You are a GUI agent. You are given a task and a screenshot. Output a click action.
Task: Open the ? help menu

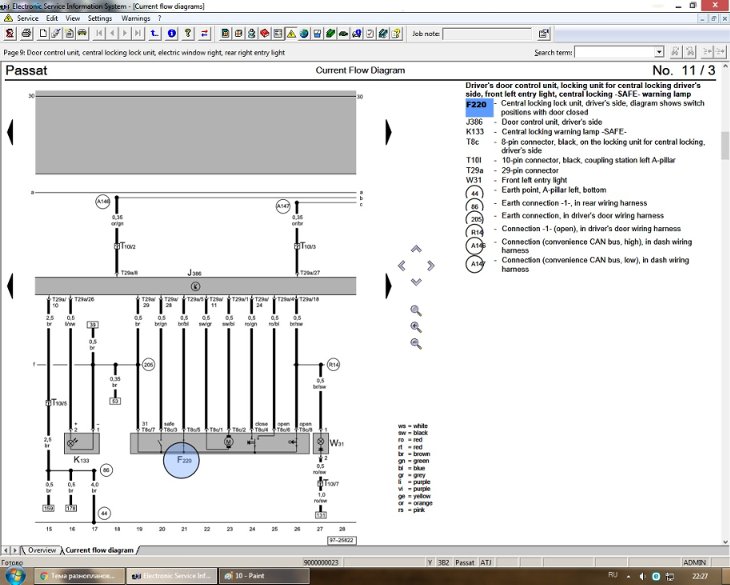click(160, 18)
